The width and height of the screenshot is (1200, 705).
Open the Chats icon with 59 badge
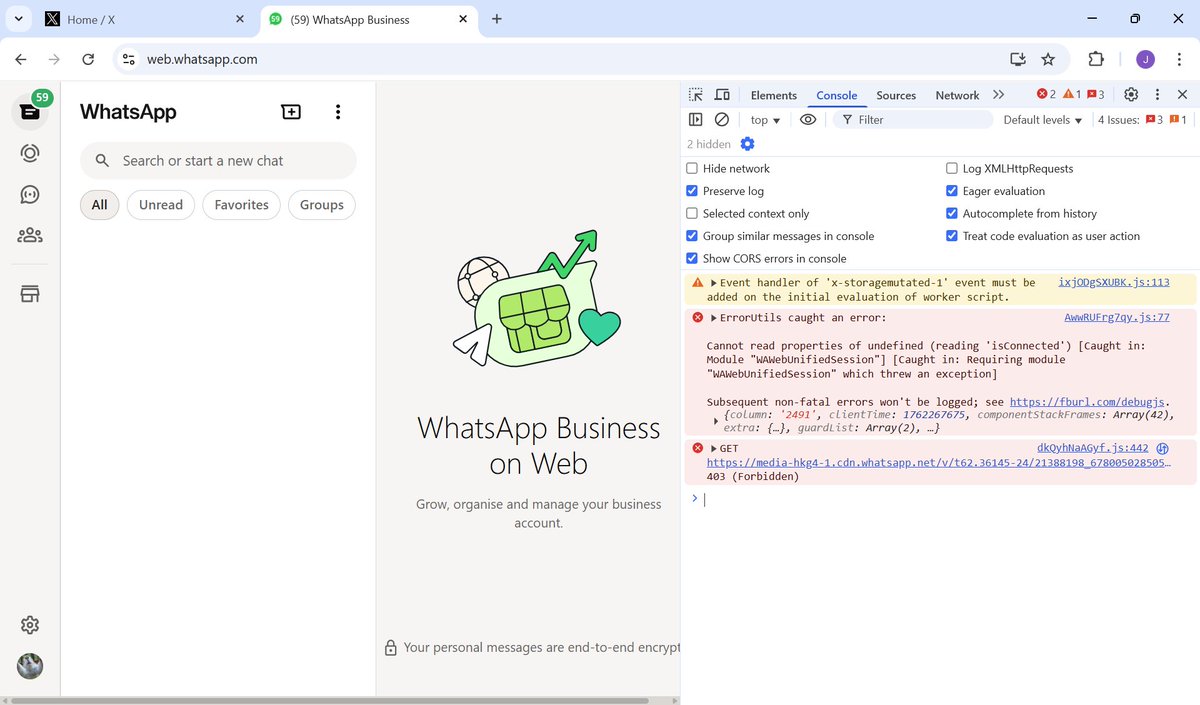pyautogui.click(x=30, y=111)
